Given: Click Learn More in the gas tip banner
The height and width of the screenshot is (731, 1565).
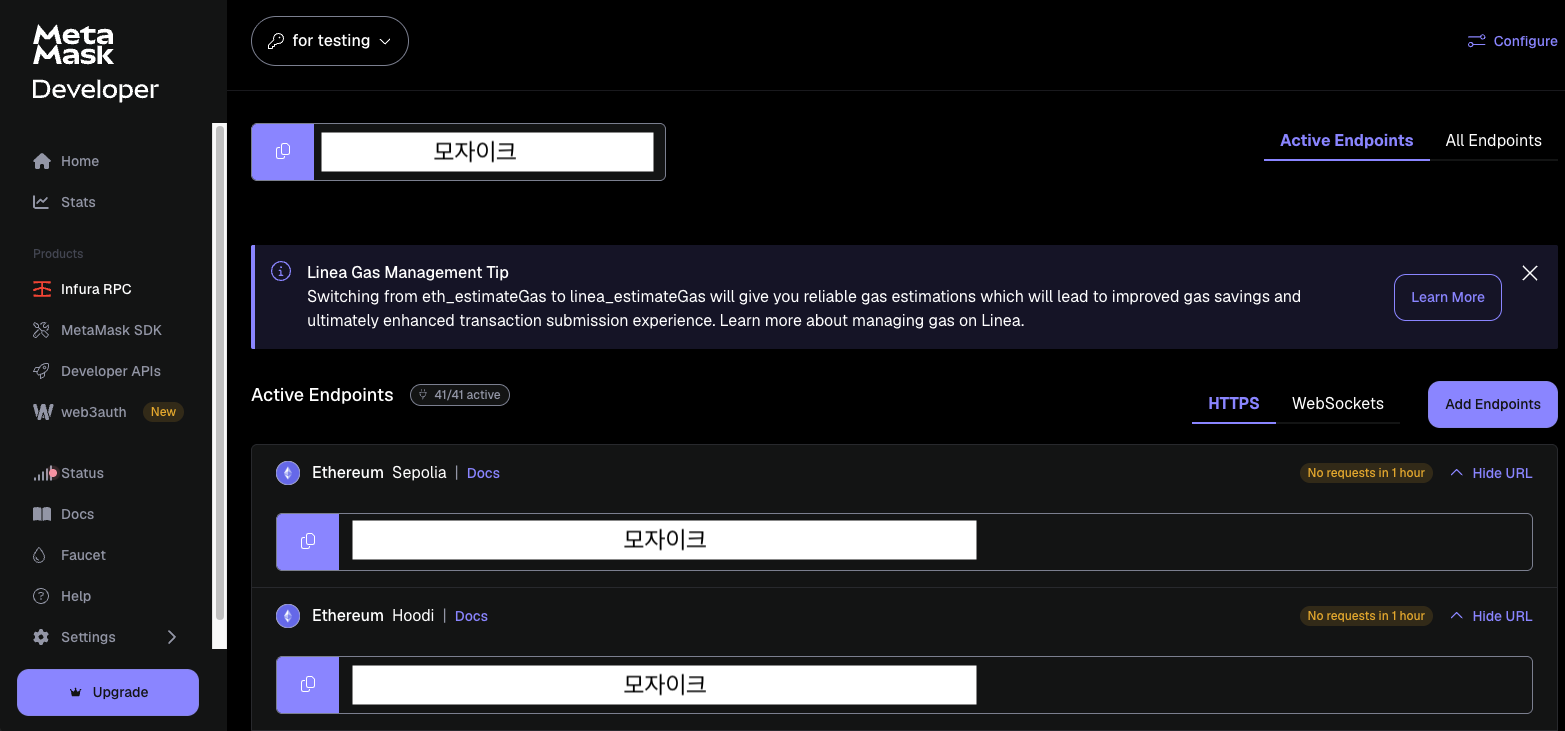Looking at the screenshot, I should coord(1447,297).
